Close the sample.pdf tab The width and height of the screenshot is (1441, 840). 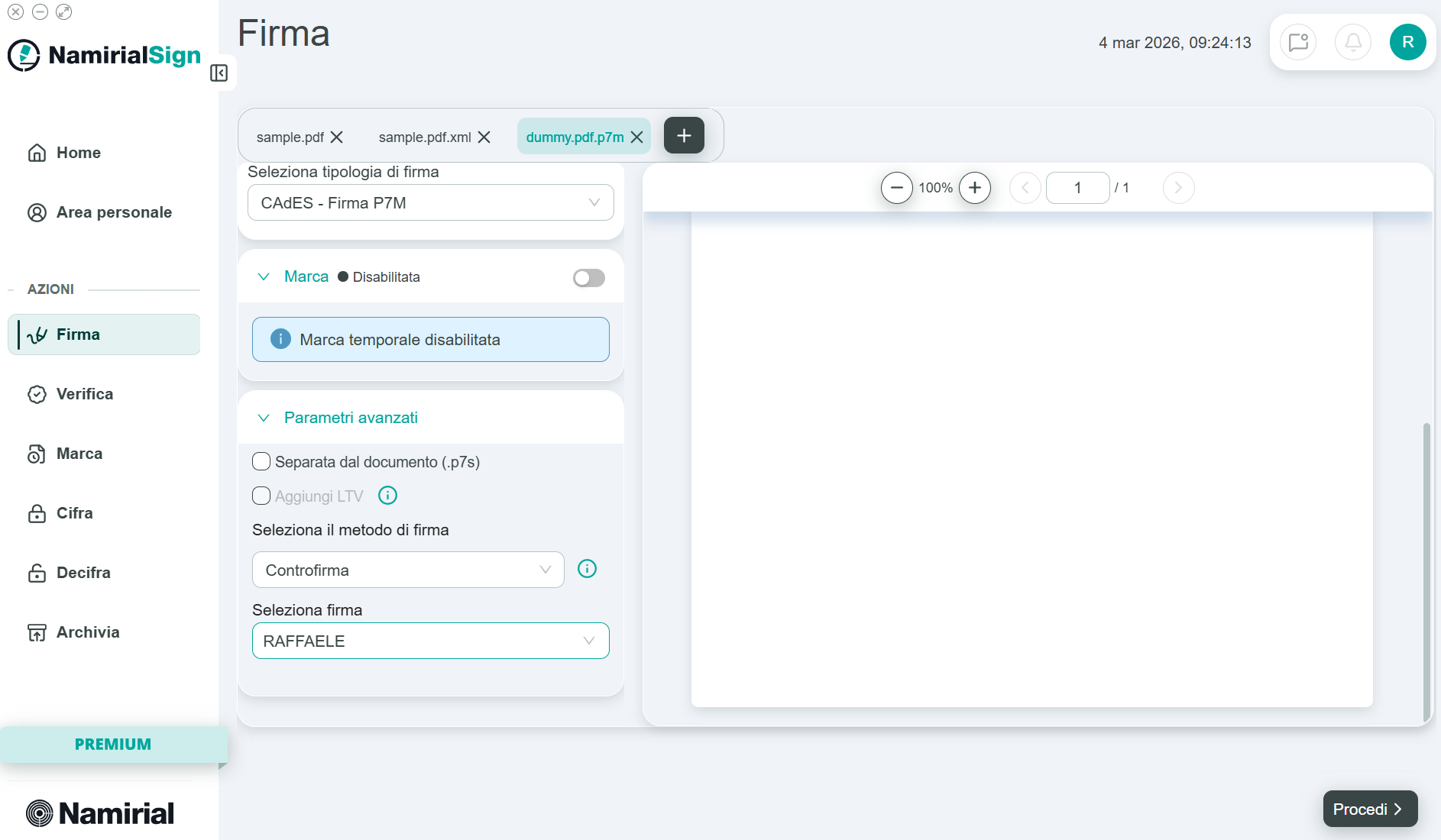coord(337,137)
